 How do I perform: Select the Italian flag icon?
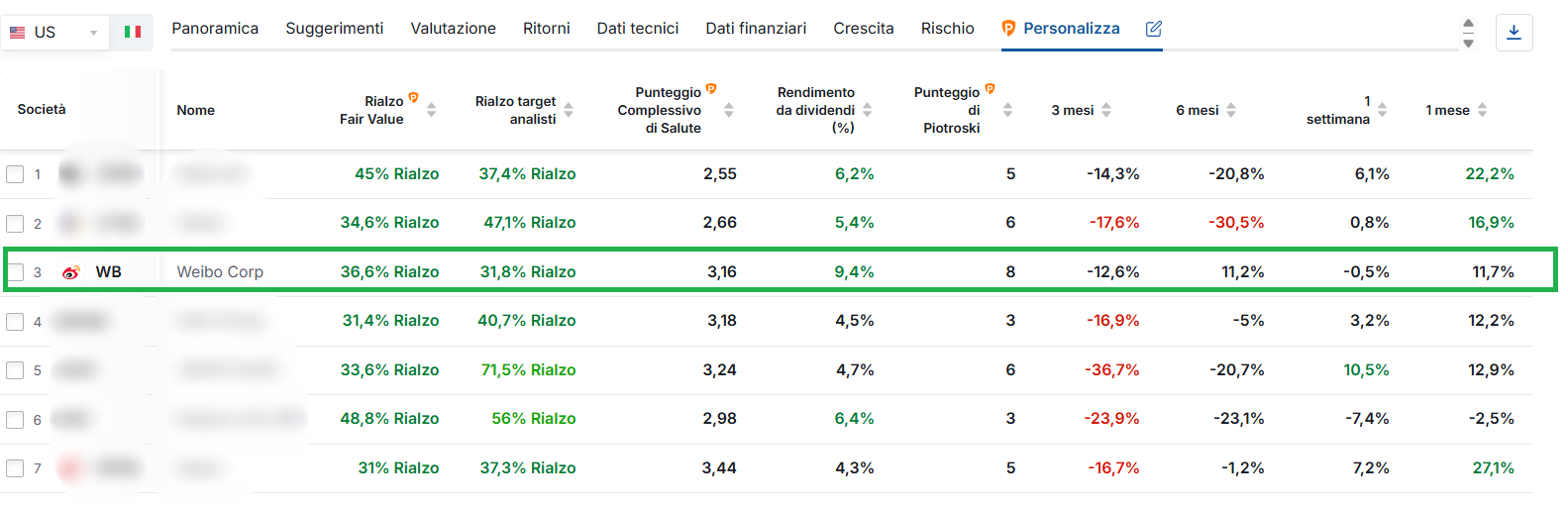click(x=132, y=32)
